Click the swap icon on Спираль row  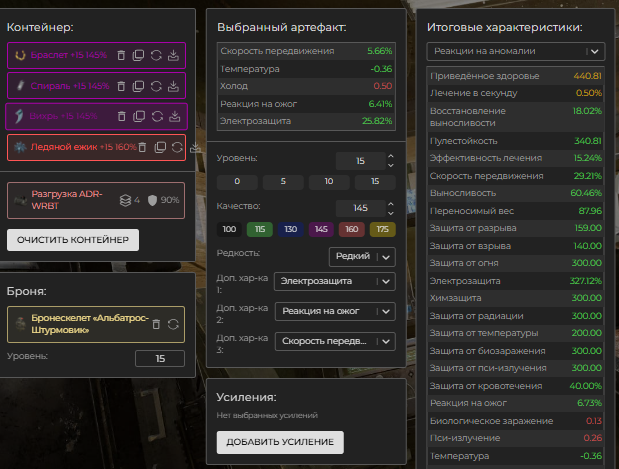156,86
